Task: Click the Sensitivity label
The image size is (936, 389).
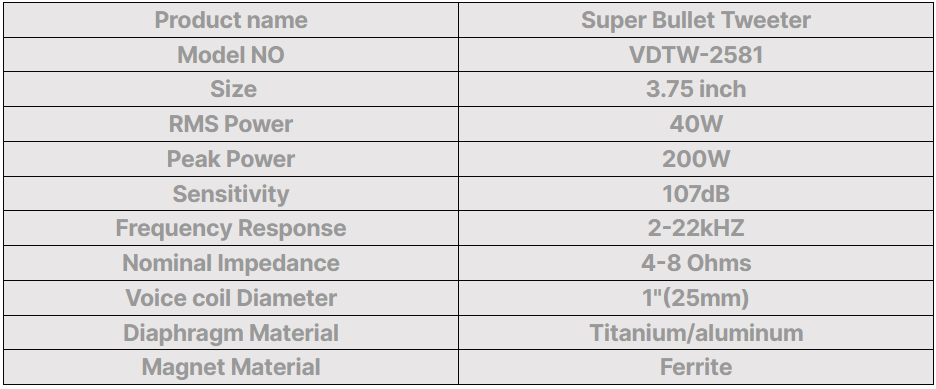Action: click(231, 194)
